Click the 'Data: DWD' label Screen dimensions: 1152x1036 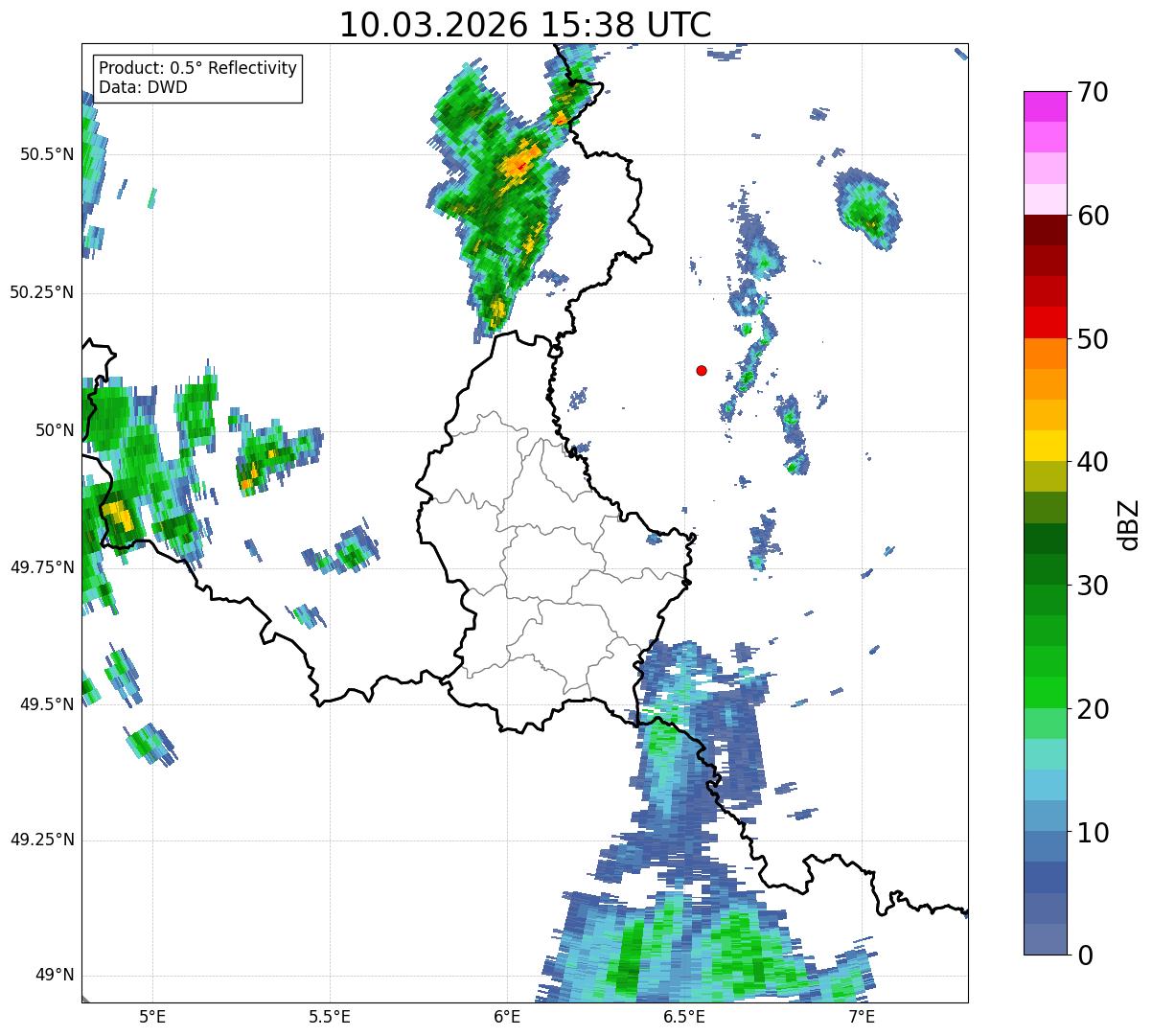point(144,87)
